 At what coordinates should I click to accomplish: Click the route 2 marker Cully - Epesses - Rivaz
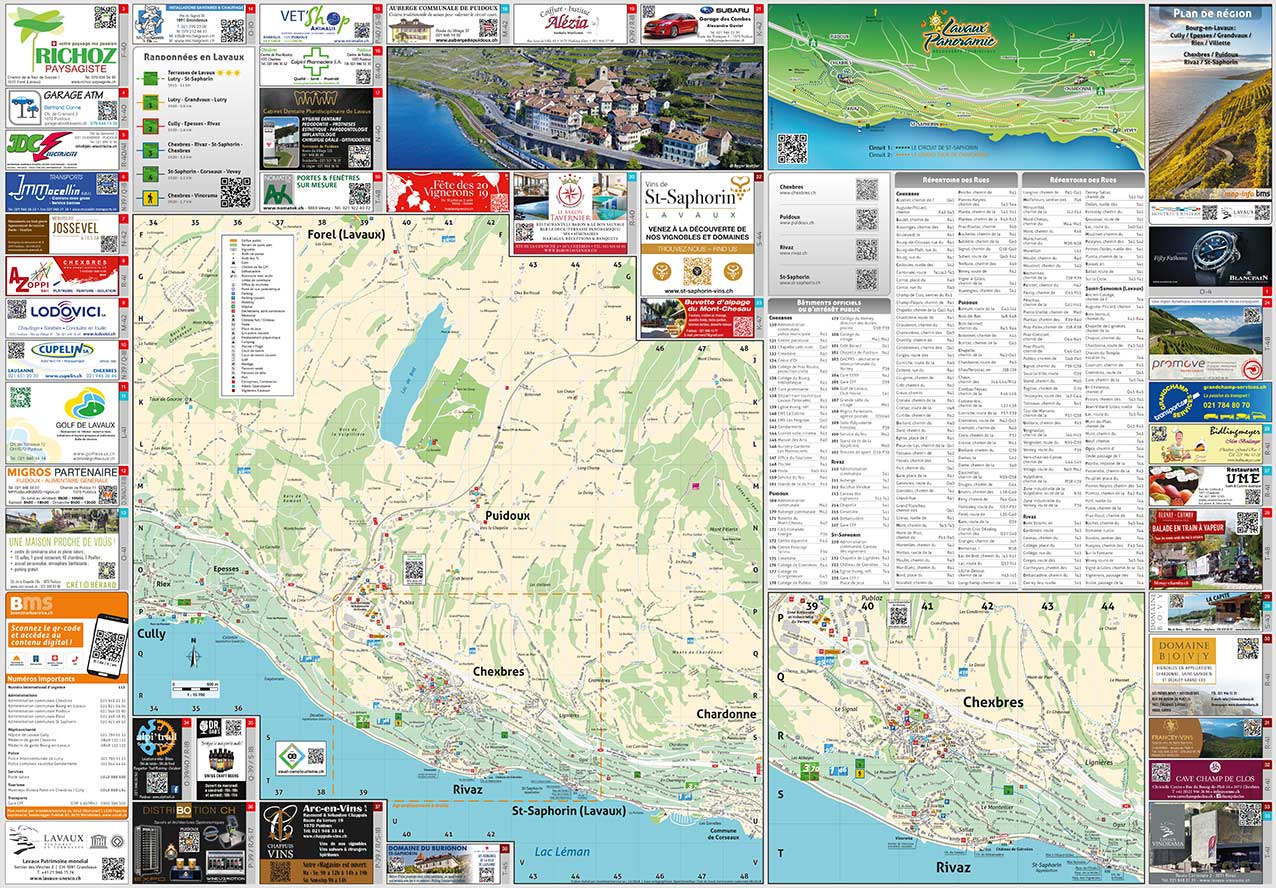pos(148,126)
